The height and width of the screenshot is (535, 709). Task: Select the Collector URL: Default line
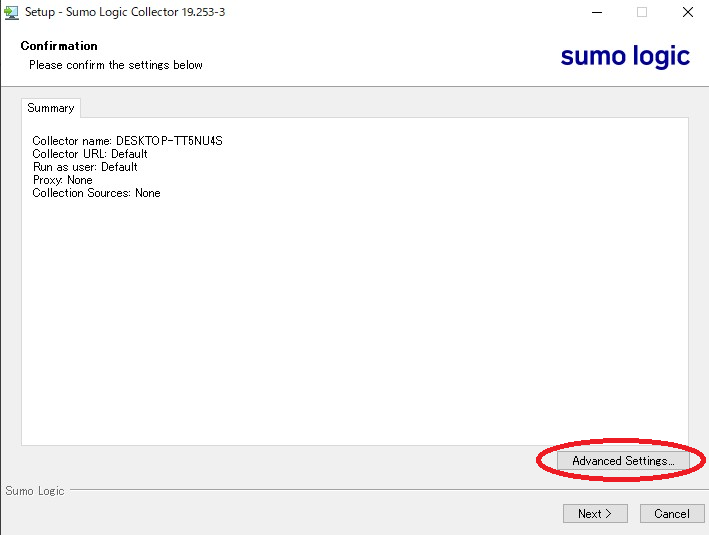[x=90, y=154]
